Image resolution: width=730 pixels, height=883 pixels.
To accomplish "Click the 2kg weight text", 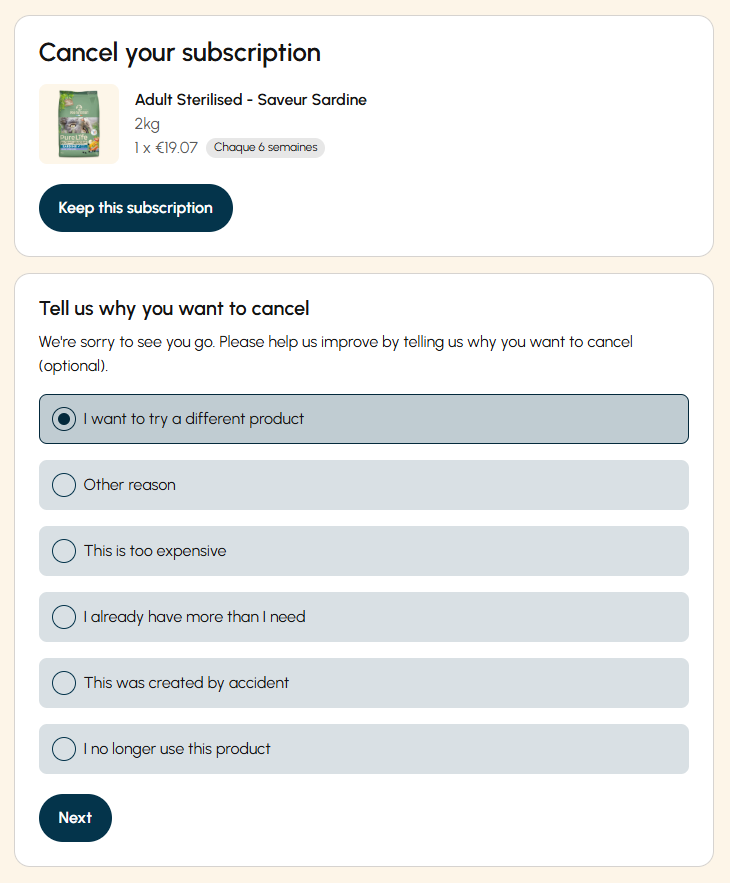I will point(147,124).
